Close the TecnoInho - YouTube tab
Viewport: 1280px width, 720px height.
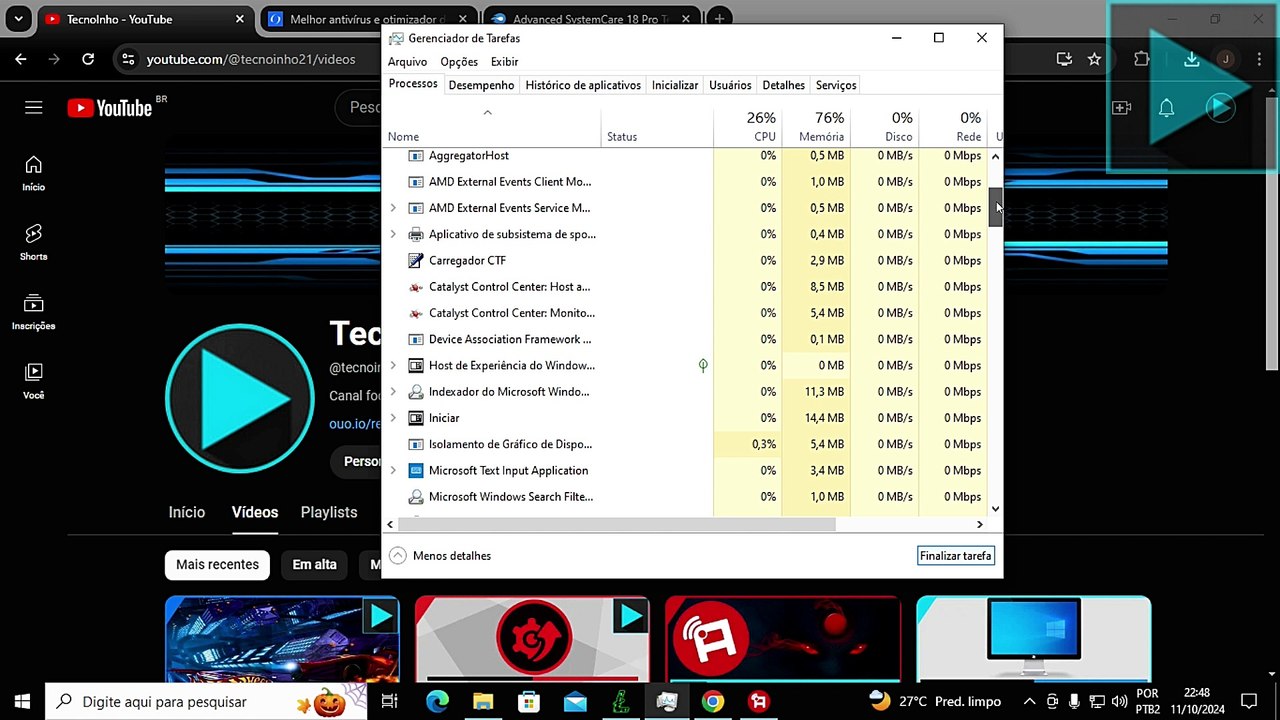coord(240,19)
